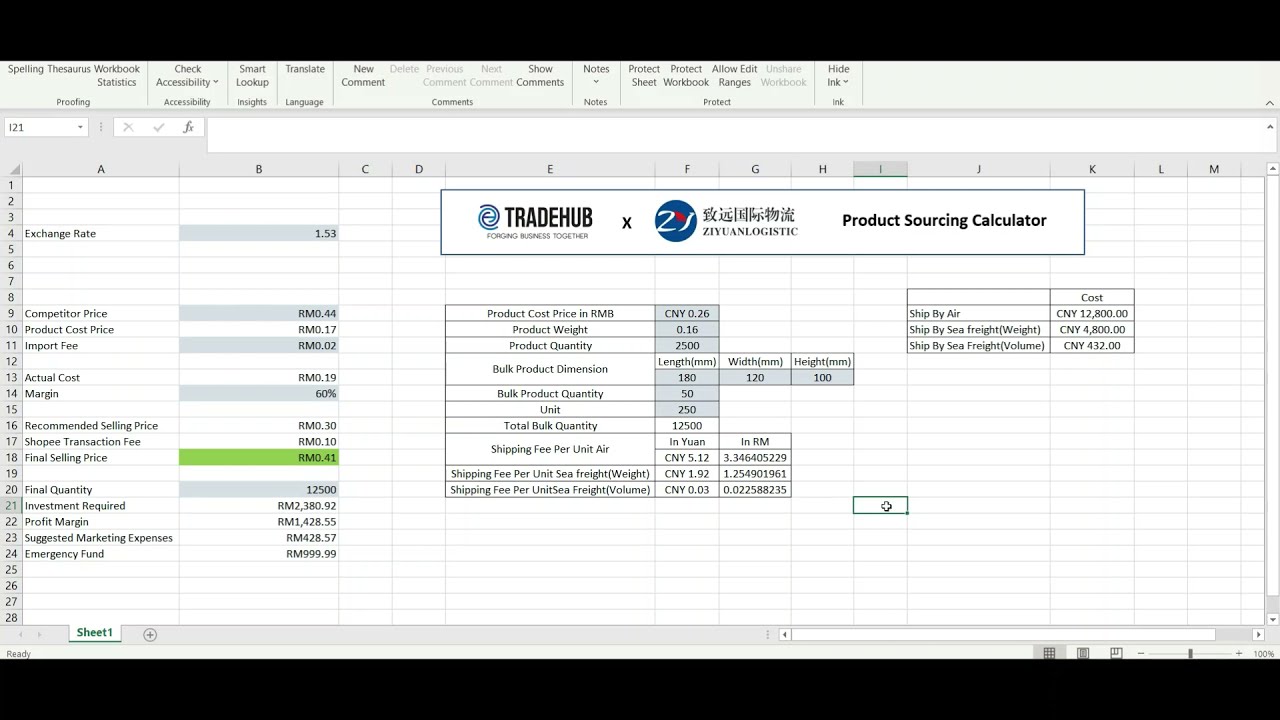
Task: Switch to Normal view icon
Action: tap(1049, 653)
